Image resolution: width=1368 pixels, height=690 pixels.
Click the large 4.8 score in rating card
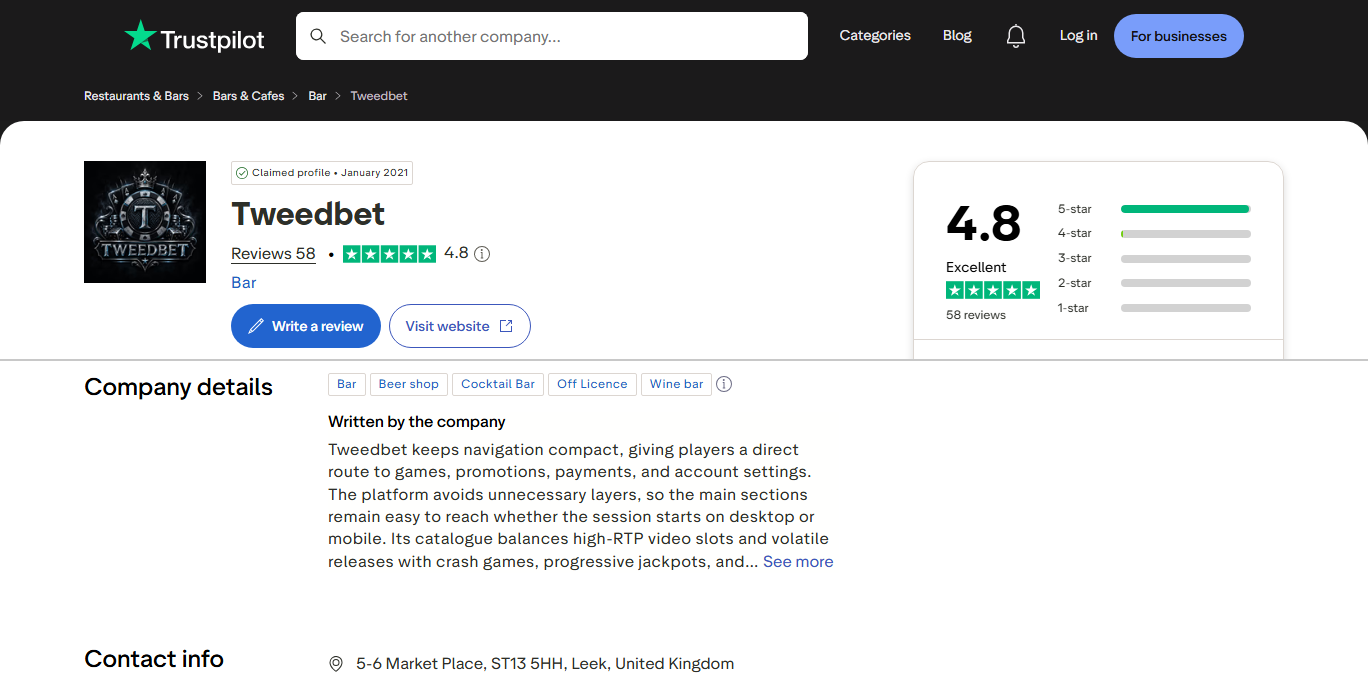point(984,223)
